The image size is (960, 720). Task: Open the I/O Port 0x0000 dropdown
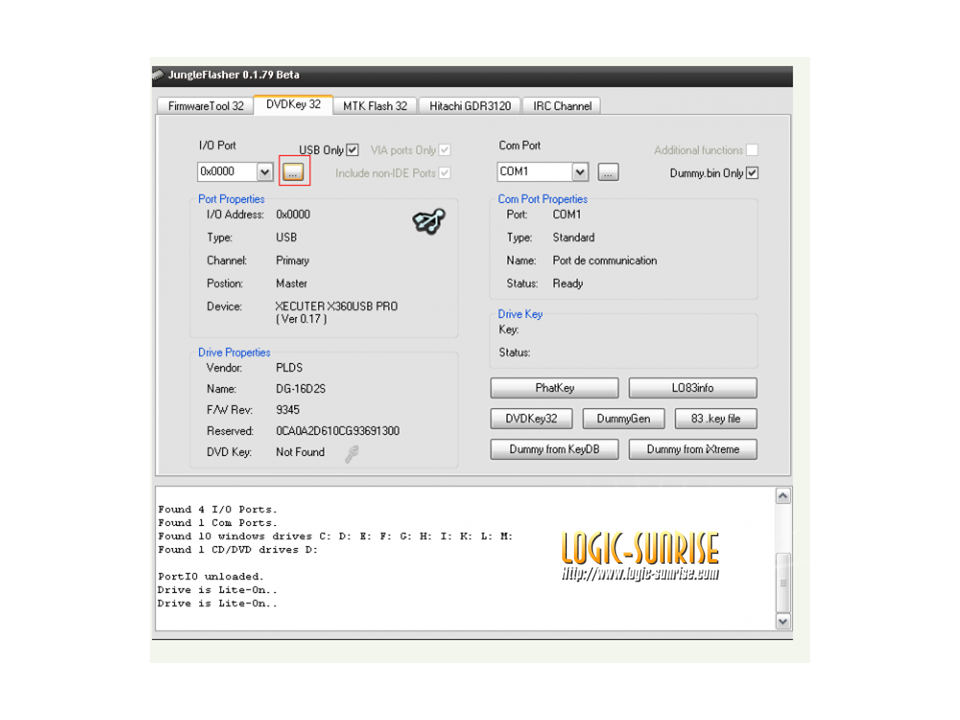(265, 172)
